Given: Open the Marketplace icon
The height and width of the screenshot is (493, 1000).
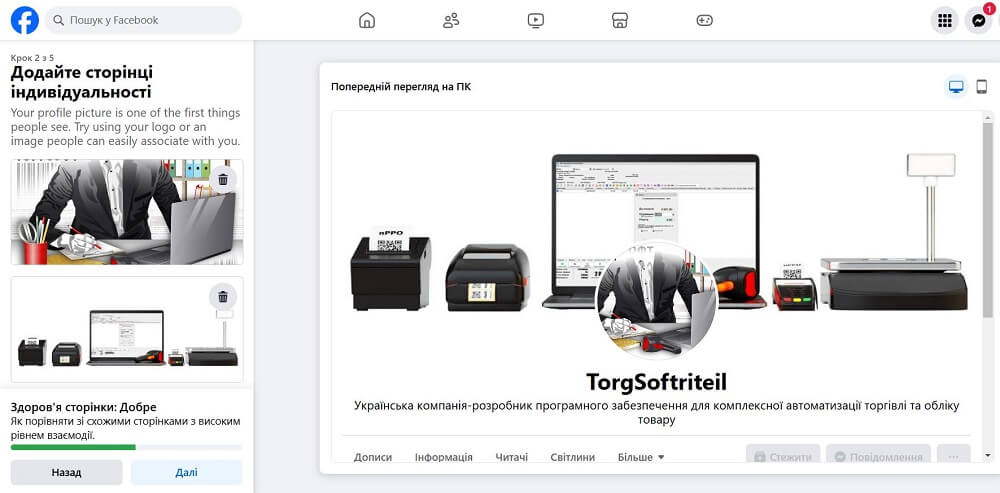Looking at the screenshot, I should [620, 20].
